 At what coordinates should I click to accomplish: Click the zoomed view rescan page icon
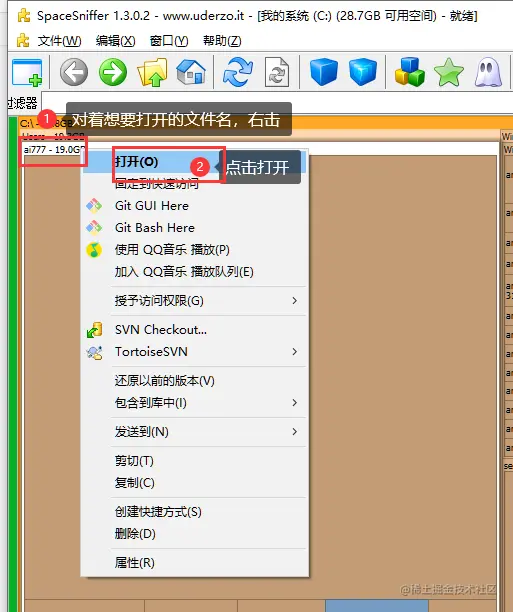coord(277,72)
